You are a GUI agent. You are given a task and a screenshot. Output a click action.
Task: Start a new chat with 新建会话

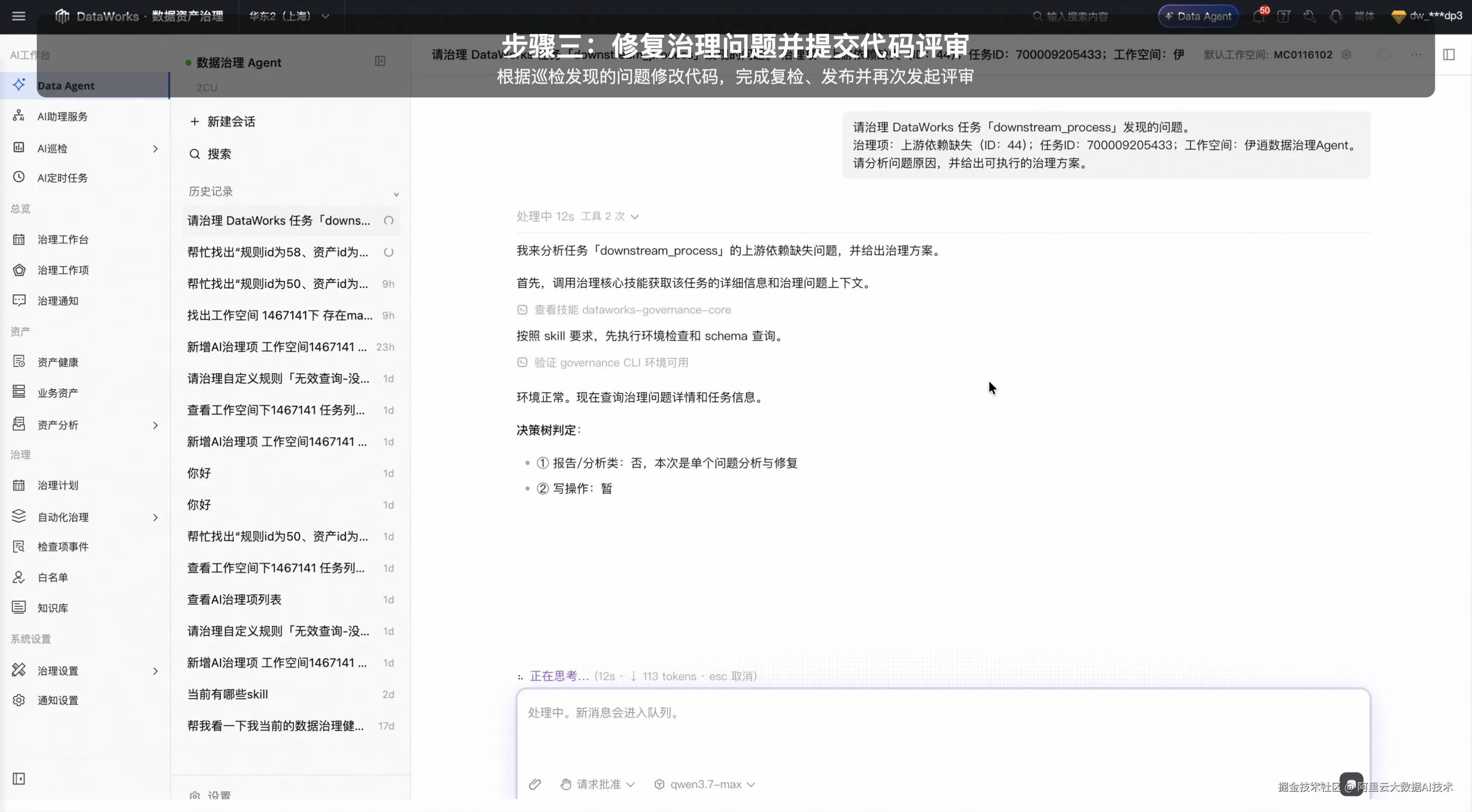click(223, 122)
